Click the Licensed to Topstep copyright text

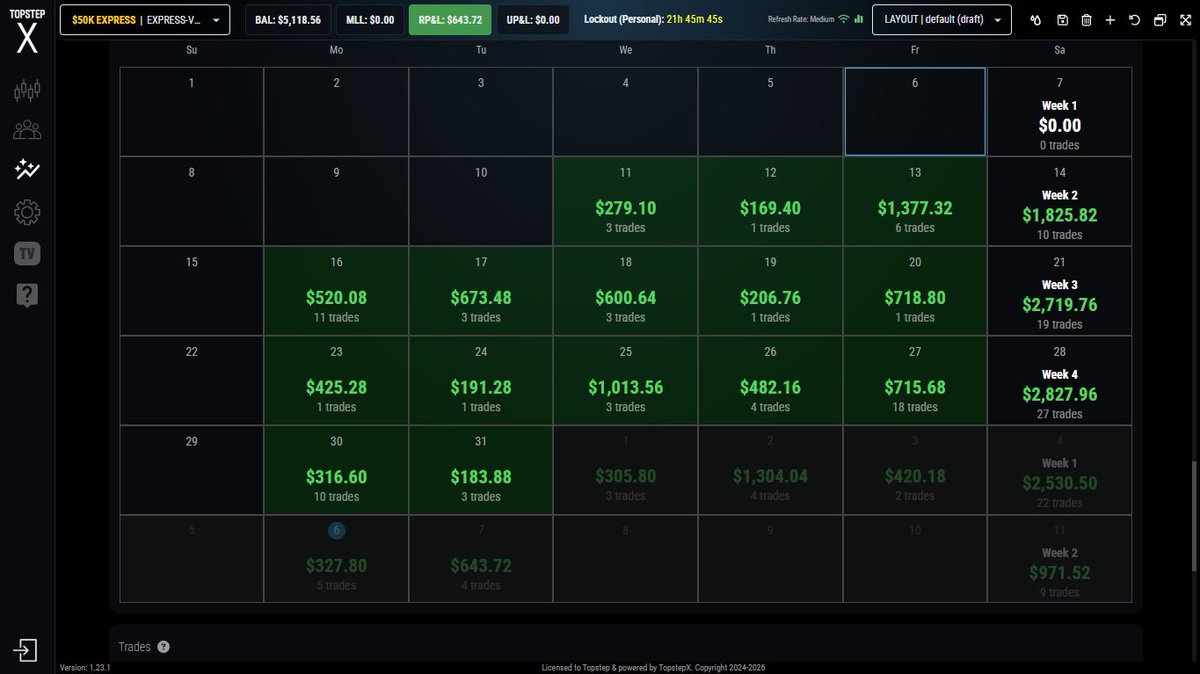click(653, 667)
